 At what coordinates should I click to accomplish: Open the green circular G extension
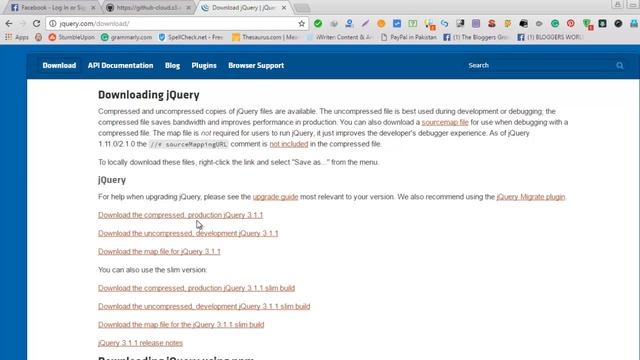tap(555, 24)
